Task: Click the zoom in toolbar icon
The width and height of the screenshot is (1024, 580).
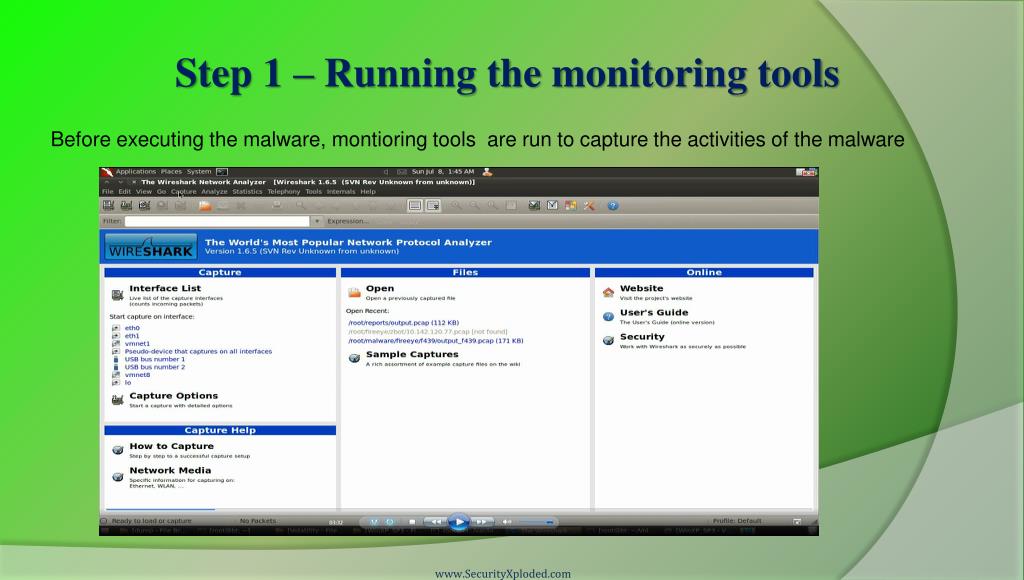Action: (x=456, y=205)
